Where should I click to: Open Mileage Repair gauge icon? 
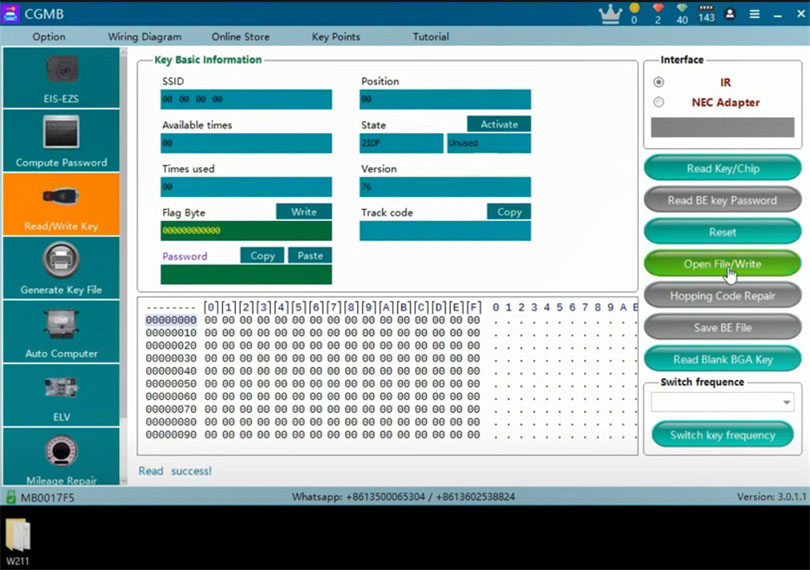(x=61, y=451)
